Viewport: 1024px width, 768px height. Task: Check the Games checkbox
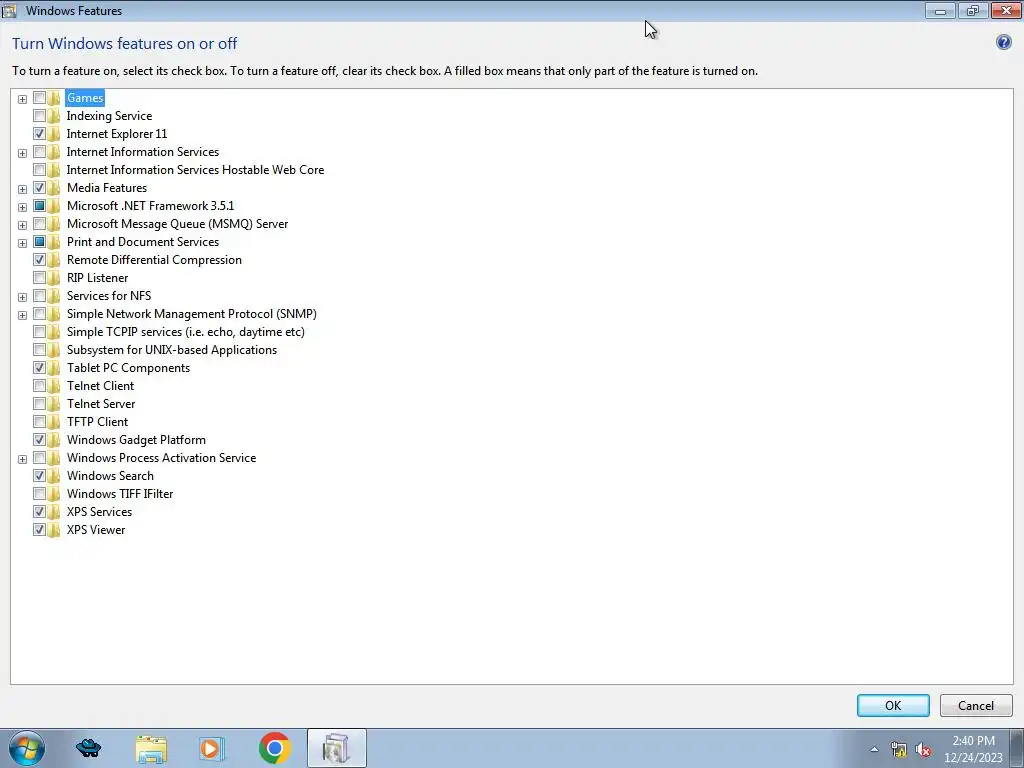(39, 98)
